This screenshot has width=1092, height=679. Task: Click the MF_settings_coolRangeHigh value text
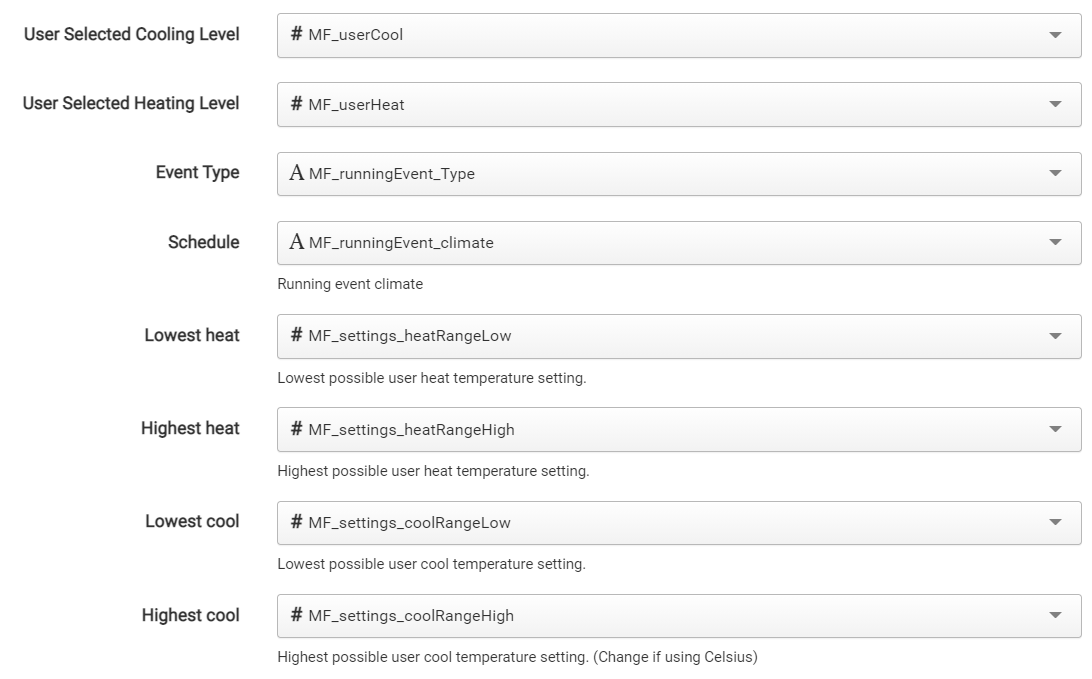[410, 616]
